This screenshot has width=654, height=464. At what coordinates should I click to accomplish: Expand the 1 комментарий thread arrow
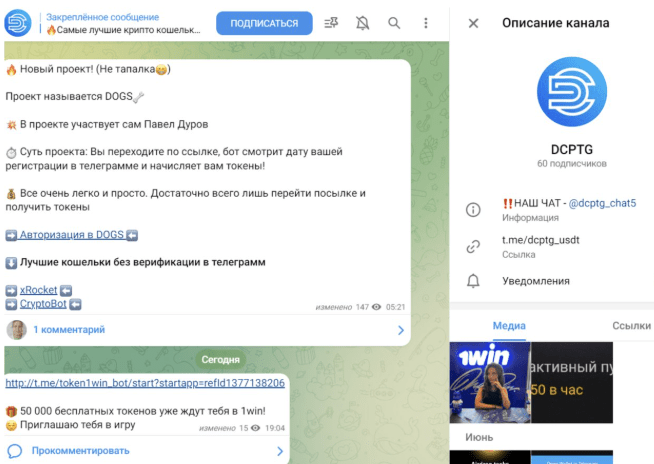click(401, 329)
